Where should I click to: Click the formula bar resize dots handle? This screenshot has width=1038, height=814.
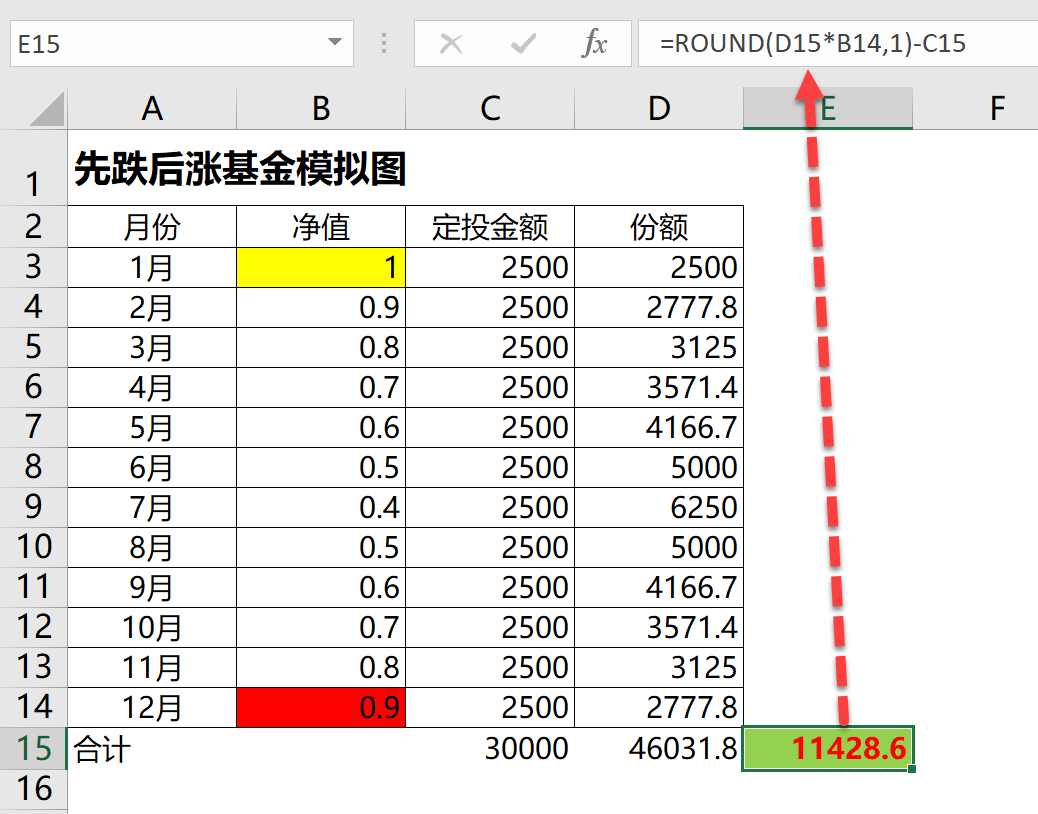click(384, 44)
